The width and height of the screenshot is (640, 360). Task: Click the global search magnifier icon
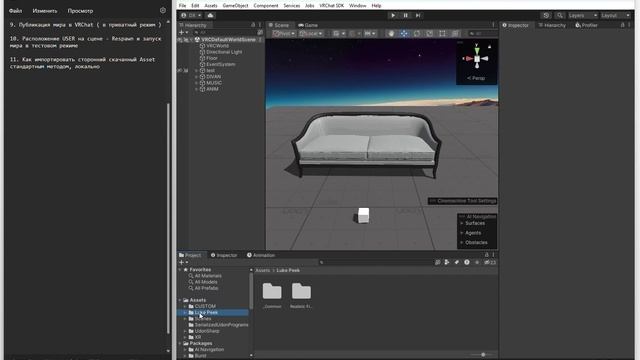[x=560, y=16]
